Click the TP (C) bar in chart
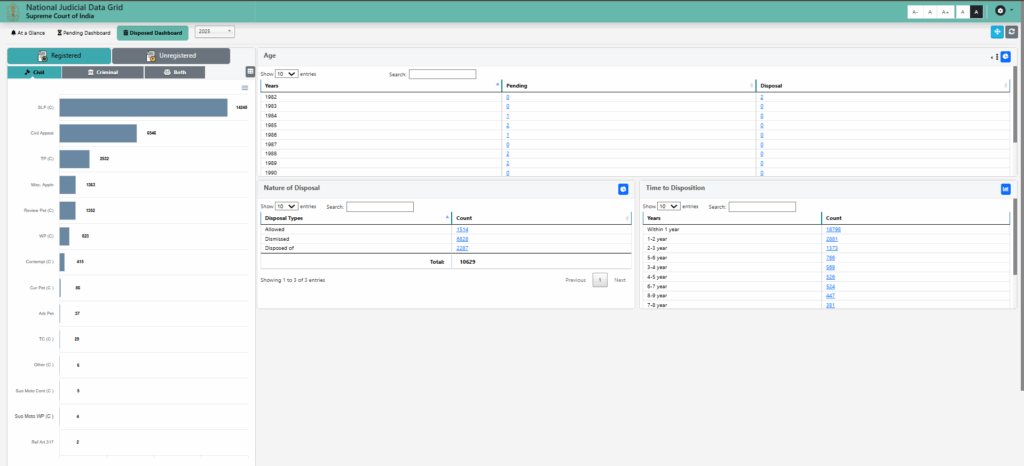Screen dimensions: 1024x466 point(74,159)
